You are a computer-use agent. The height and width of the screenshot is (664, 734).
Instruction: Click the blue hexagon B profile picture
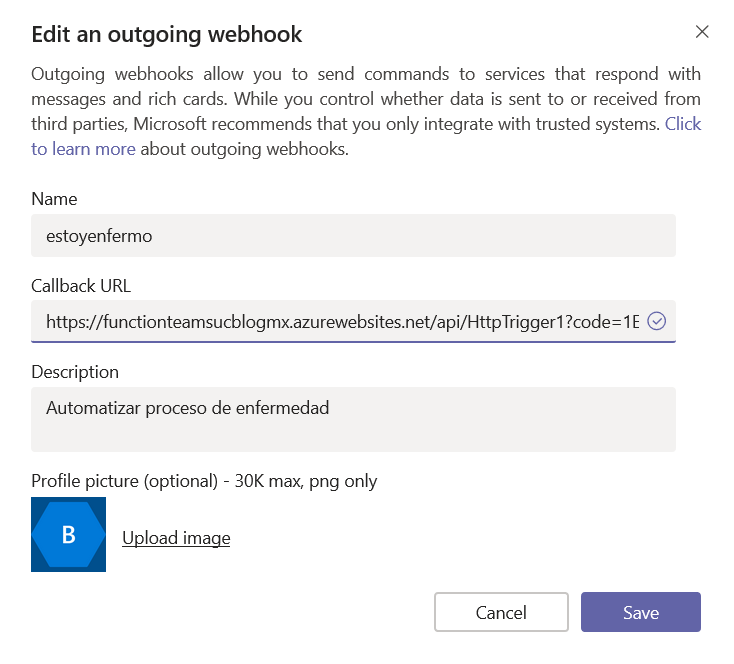click(68, 534)
